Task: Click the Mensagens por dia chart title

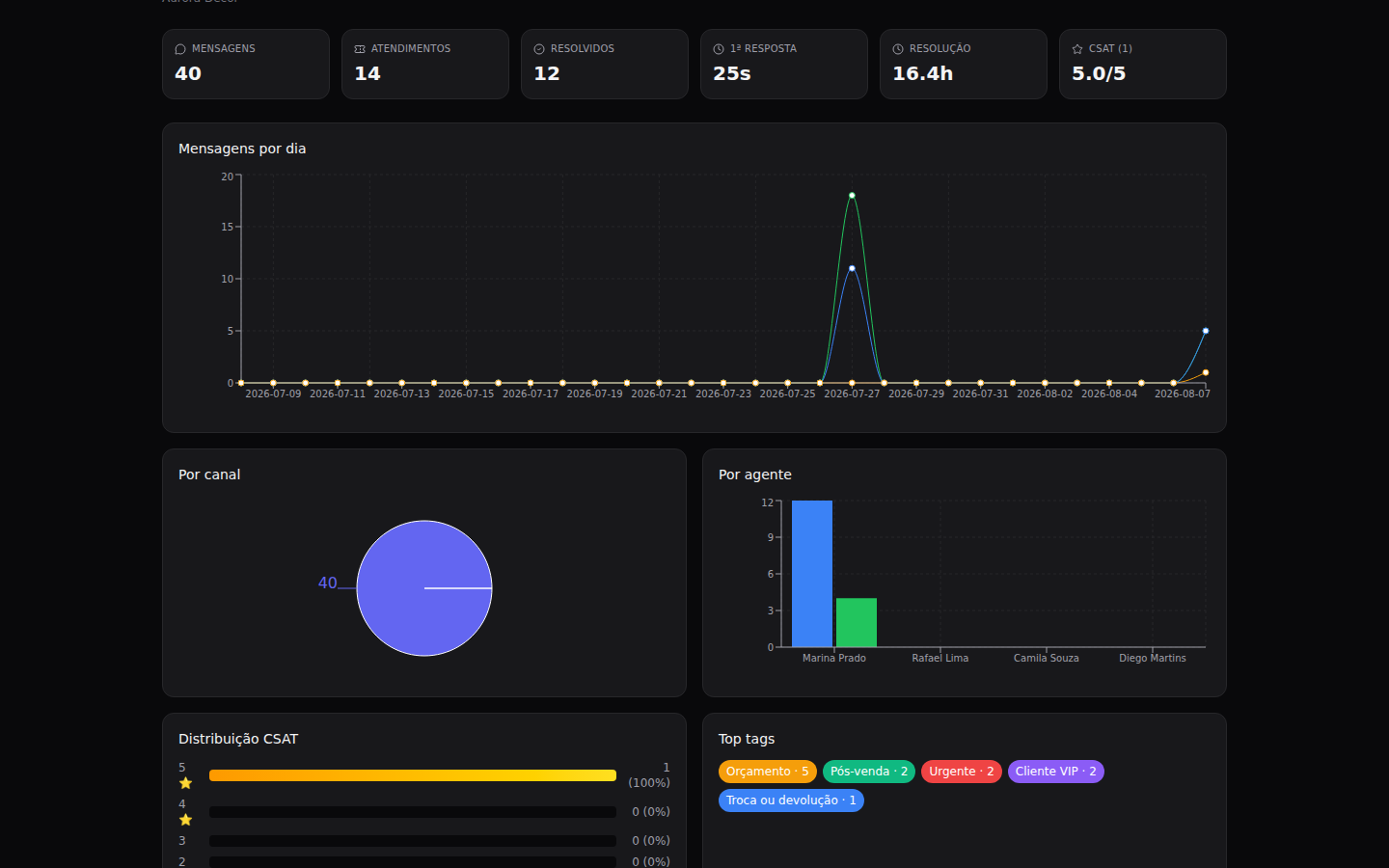Action: [x=242, y=149]
